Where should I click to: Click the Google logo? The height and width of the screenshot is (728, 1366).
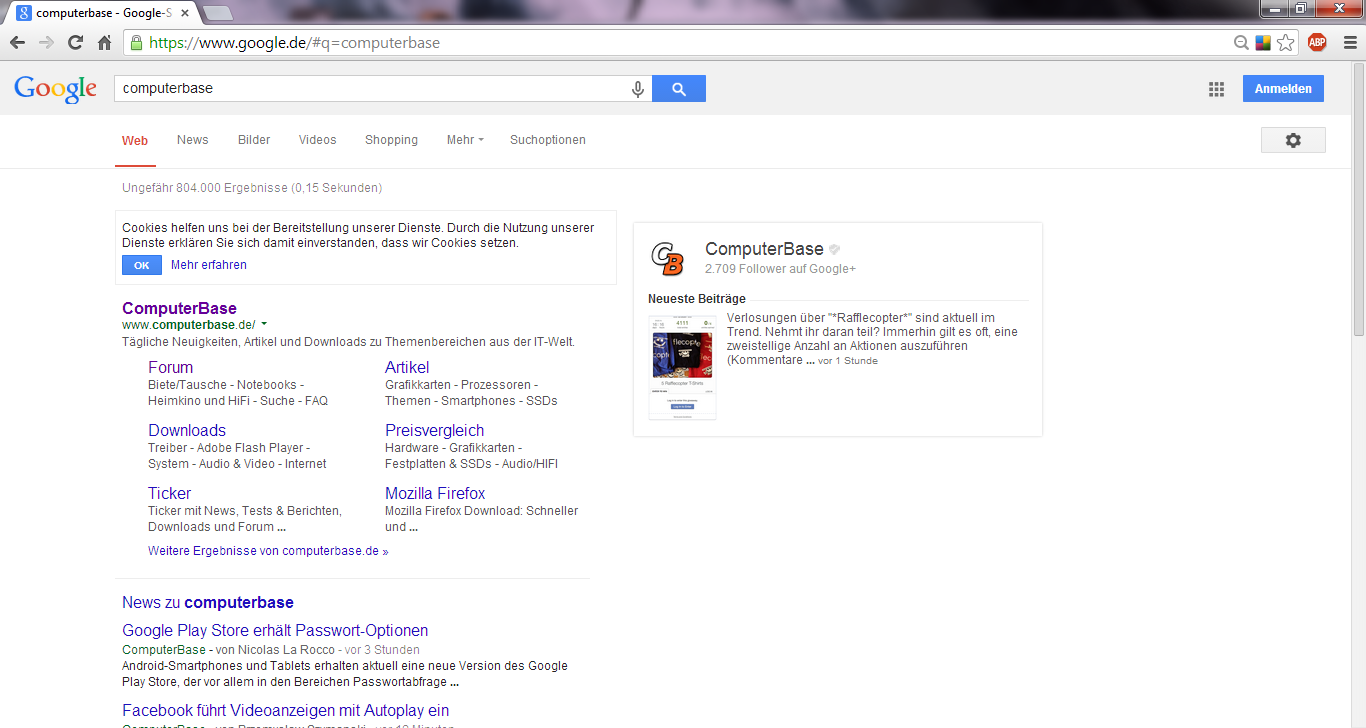point(55,89)
